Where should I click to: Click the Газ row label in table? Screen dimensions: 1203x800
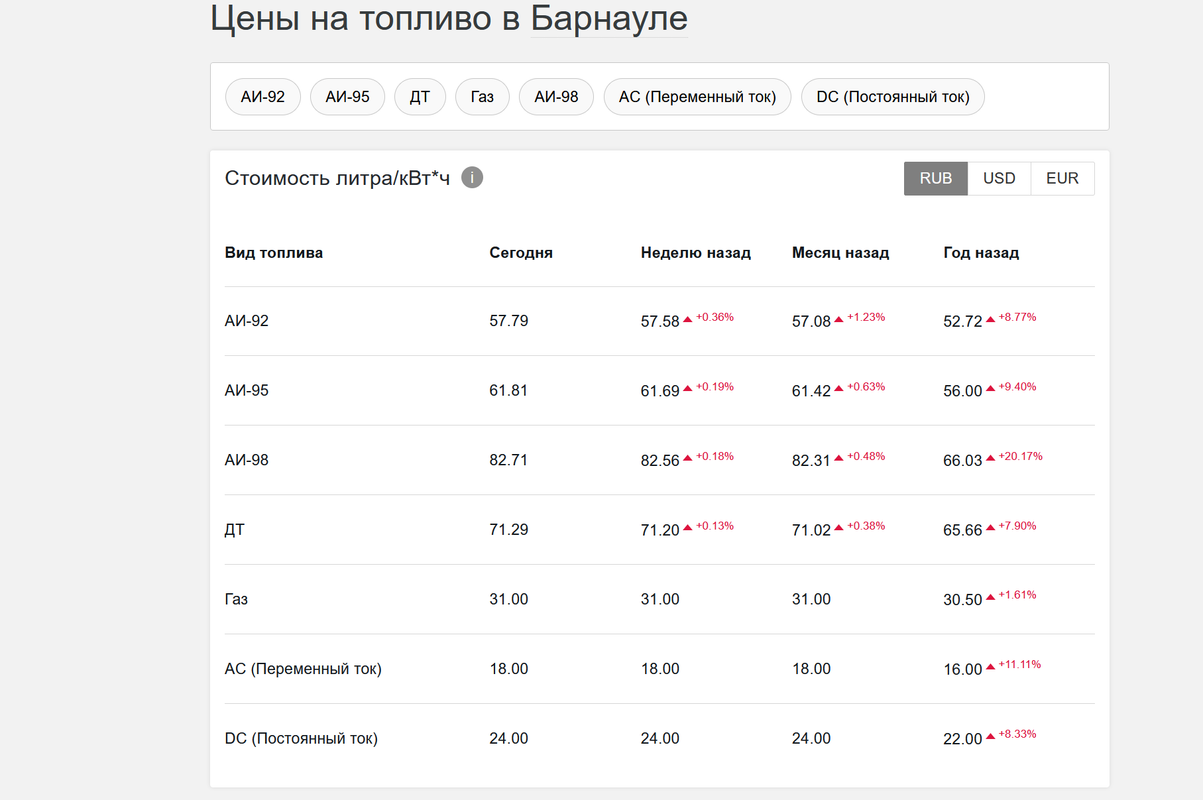[237, 599]
